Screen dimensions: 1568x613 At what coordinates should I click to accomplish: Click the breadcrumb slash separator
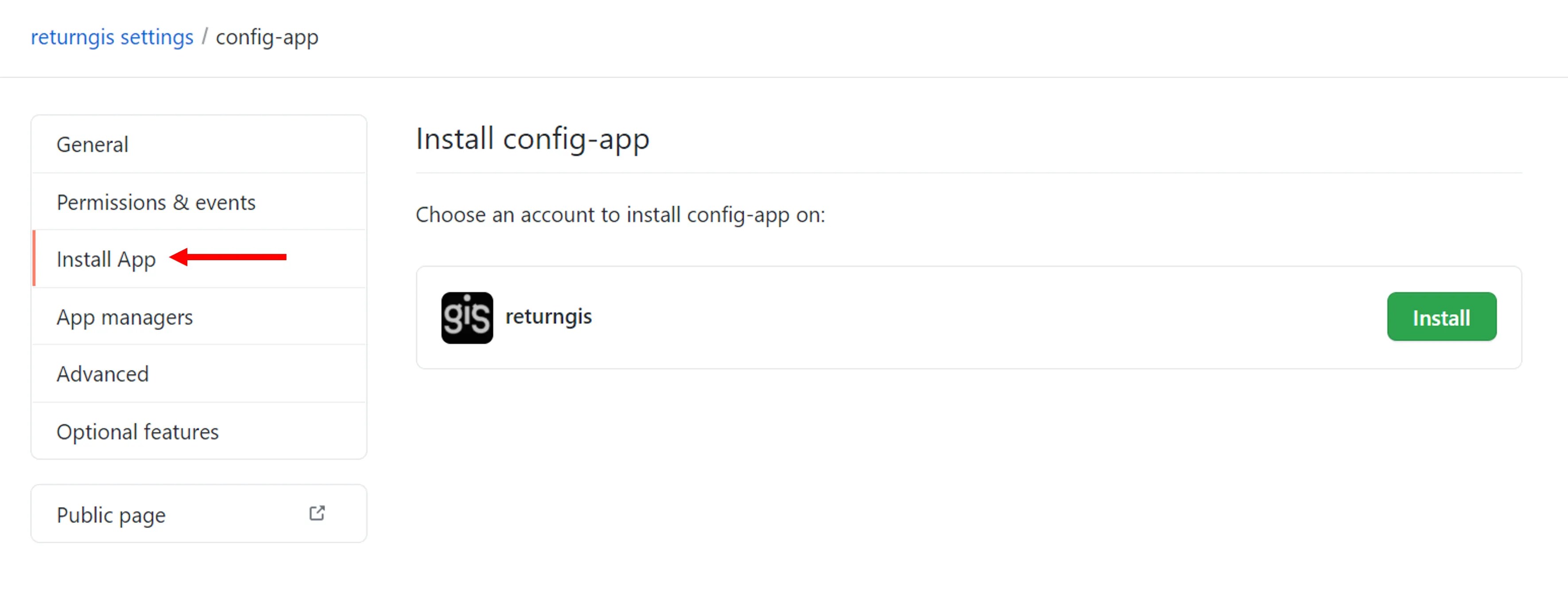tap(205, 36)
